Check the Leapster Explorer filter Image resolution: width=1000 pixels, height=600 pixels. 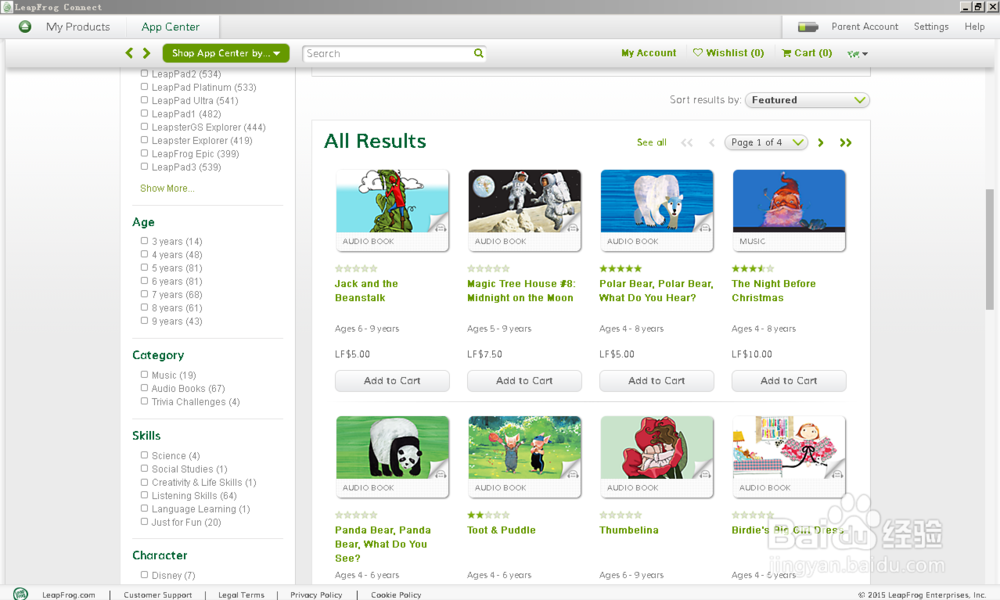tap(144, 140)
